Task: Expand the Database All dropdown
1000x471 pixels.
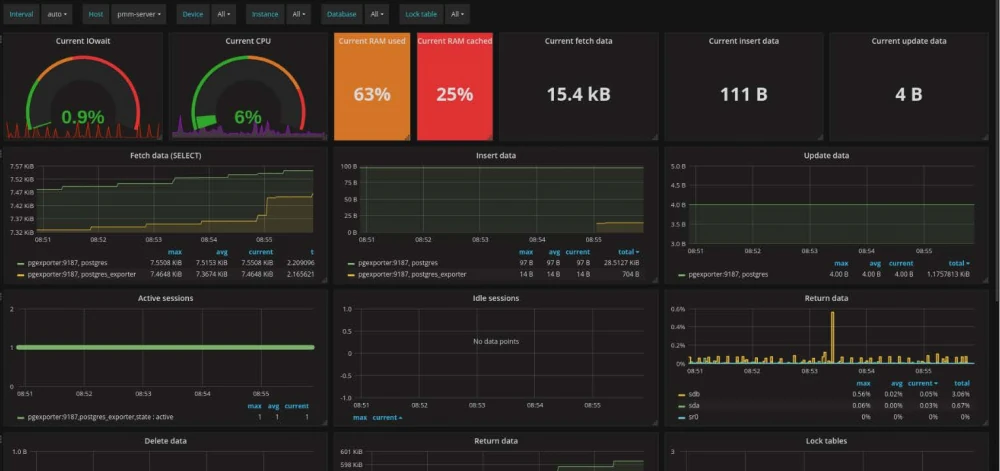Action: [x=377, y=15]
